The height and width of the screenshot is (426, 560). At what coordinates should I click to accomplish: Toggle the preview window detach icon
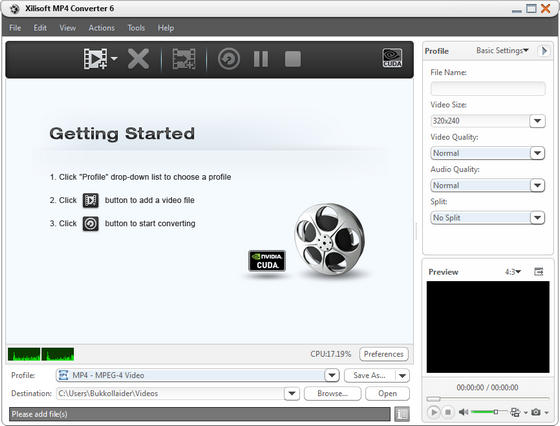[538, 272]
